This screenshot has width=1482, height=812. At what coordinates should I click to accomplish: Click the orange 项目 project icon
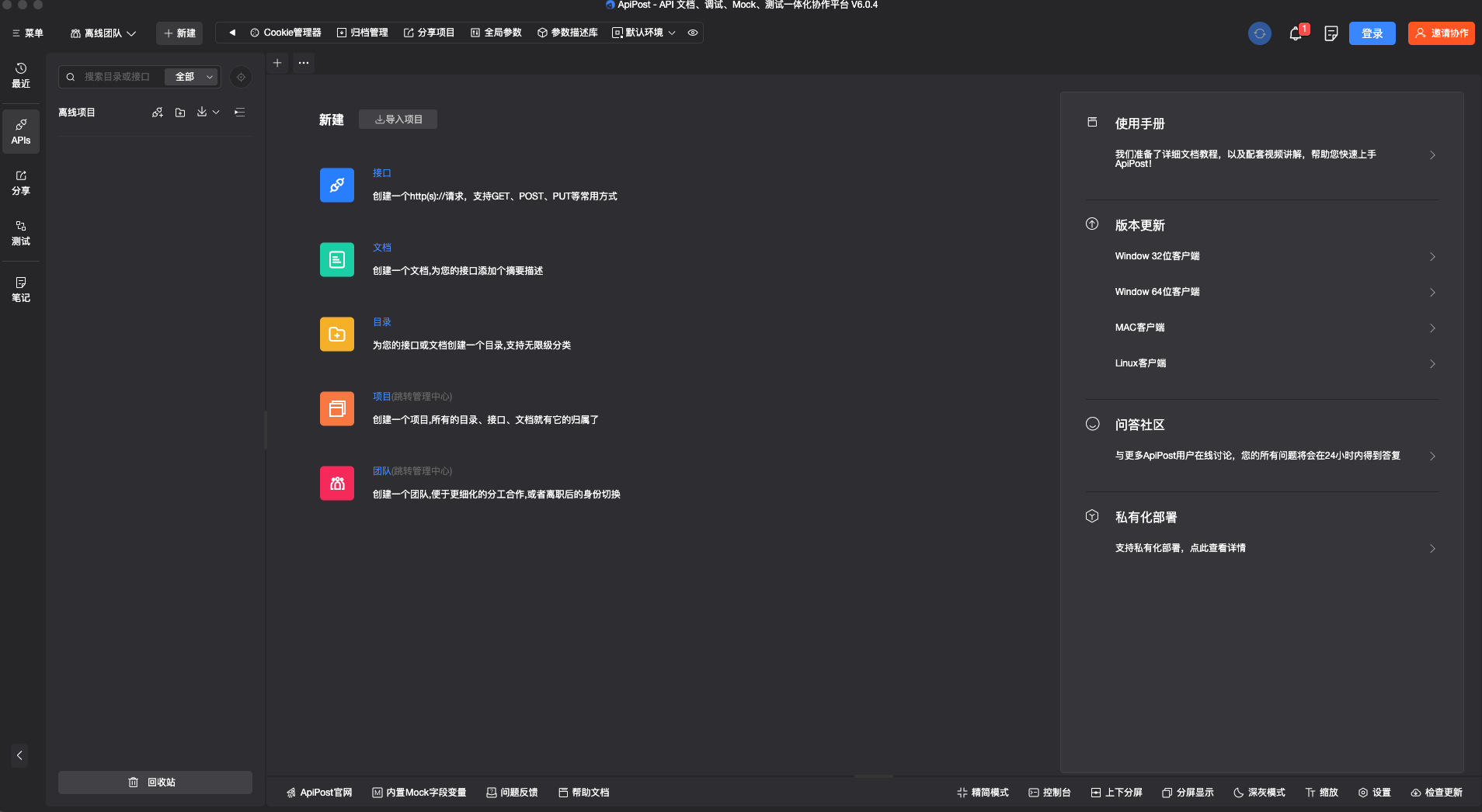point(337,408)
